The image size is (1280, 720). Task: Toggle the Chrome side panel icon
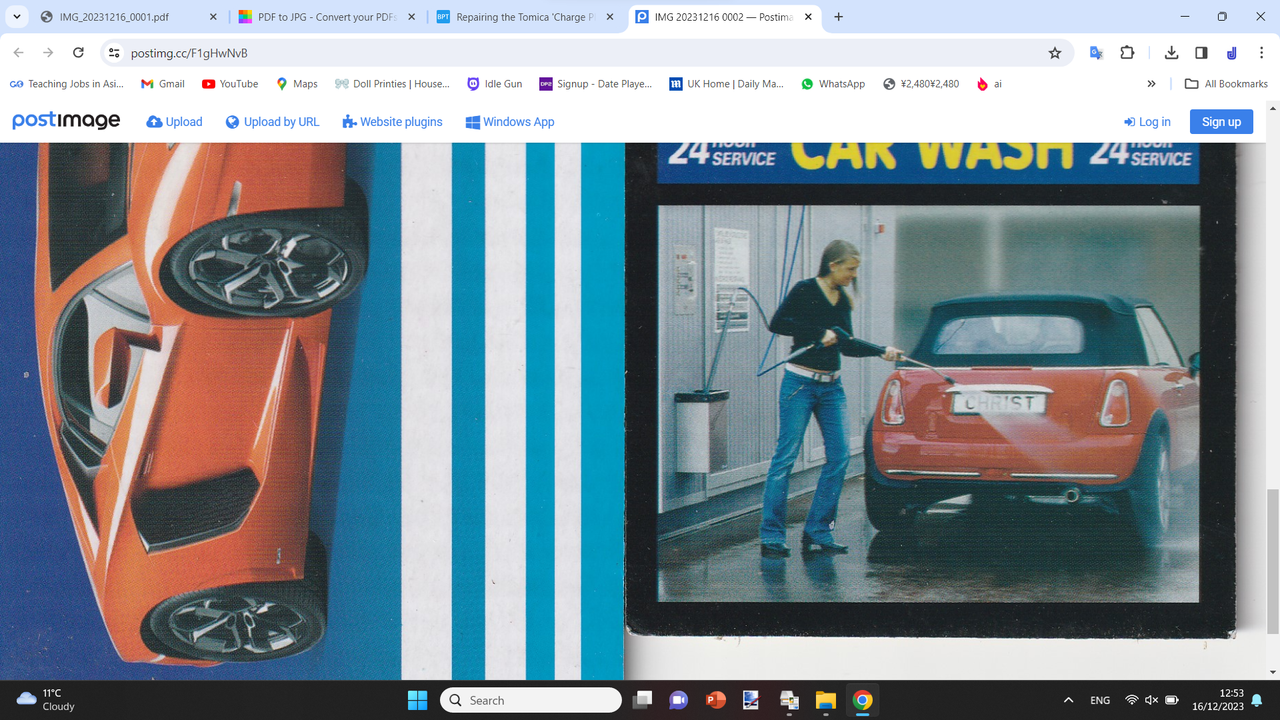point(1201,53)
